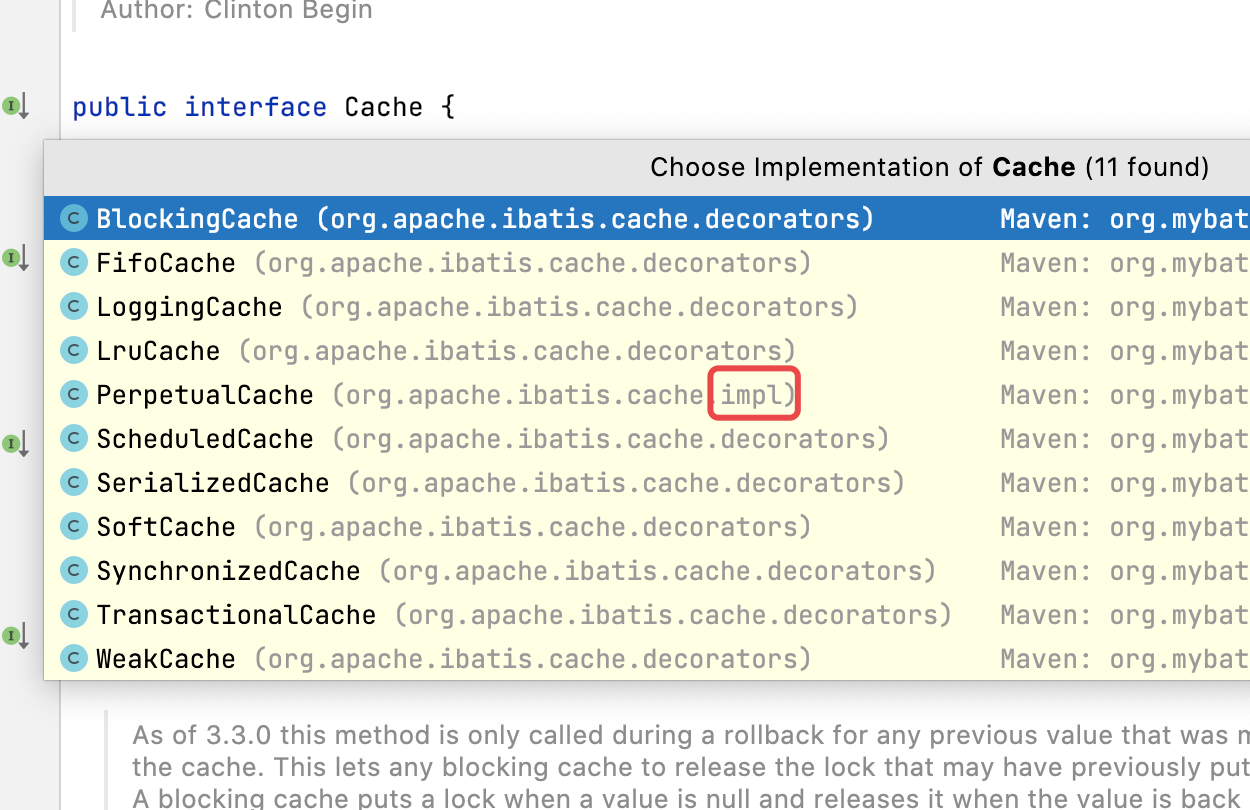Click the implemented gutter icon beside Cache interface
1250x810 pixels.
pyautogui.click(x=14, y=106)
